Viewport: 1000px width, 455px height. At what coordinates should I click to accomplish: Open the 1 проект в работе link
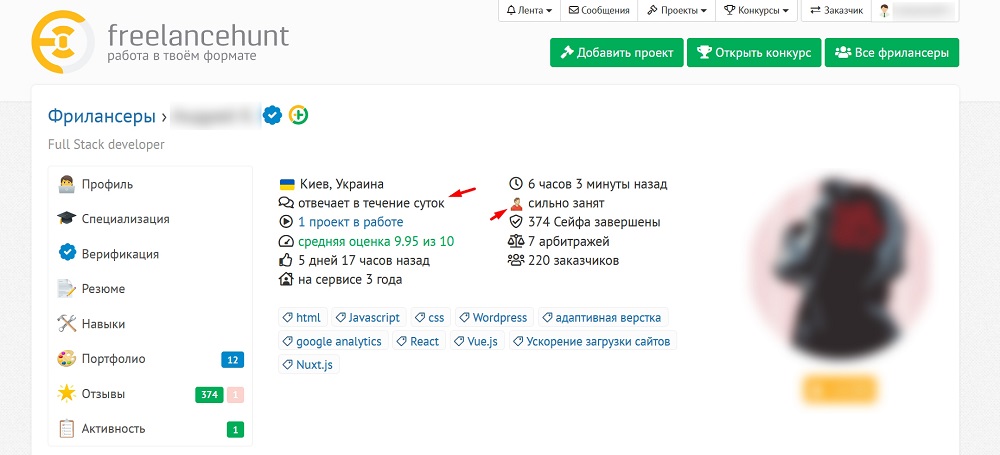(351, 222)
